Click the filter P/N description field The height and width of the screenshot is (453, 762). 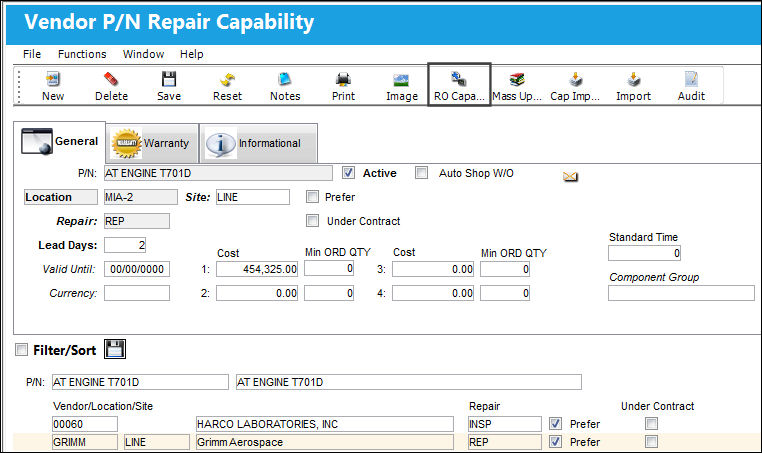tap(408, 382)
